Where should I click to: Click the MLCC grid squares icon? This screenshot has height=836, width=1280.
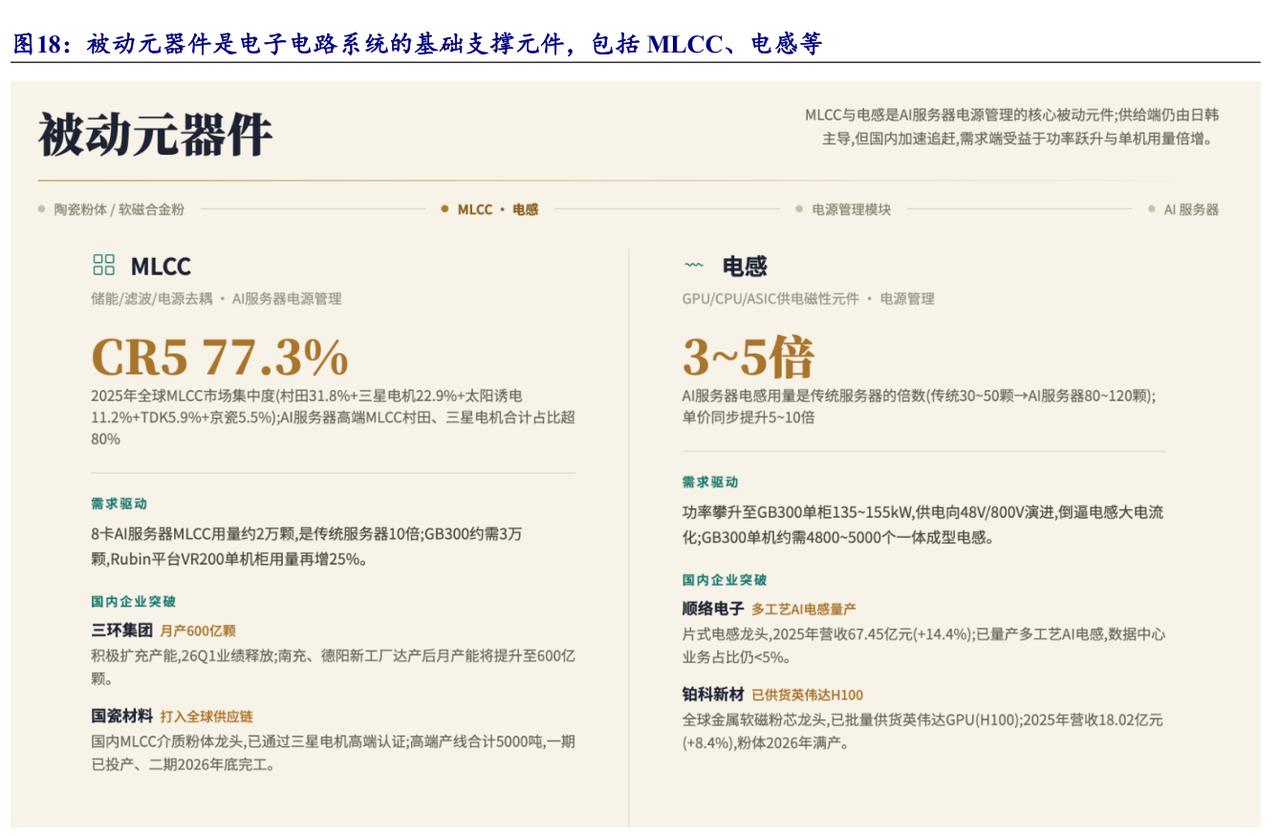click(104, 265)
